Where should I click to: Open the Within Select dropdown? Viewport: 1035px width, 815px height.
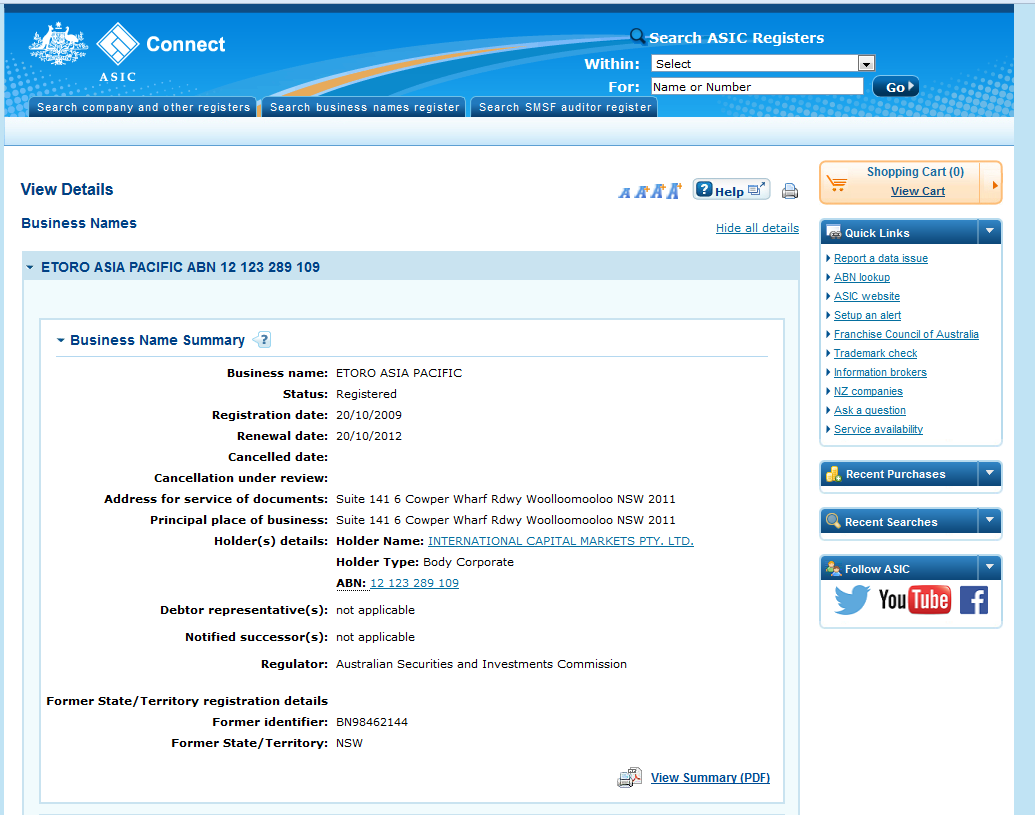click(866, 63)
